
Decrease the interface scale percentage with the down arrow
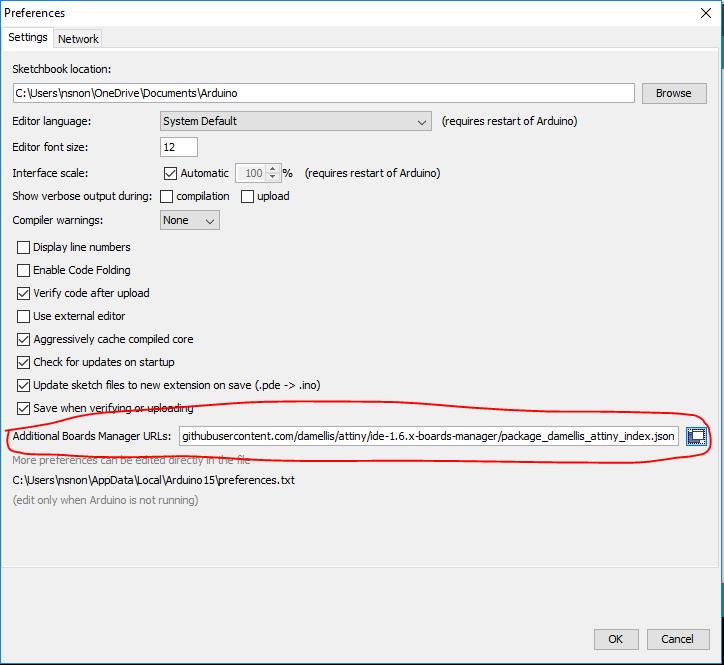(273, 177)
